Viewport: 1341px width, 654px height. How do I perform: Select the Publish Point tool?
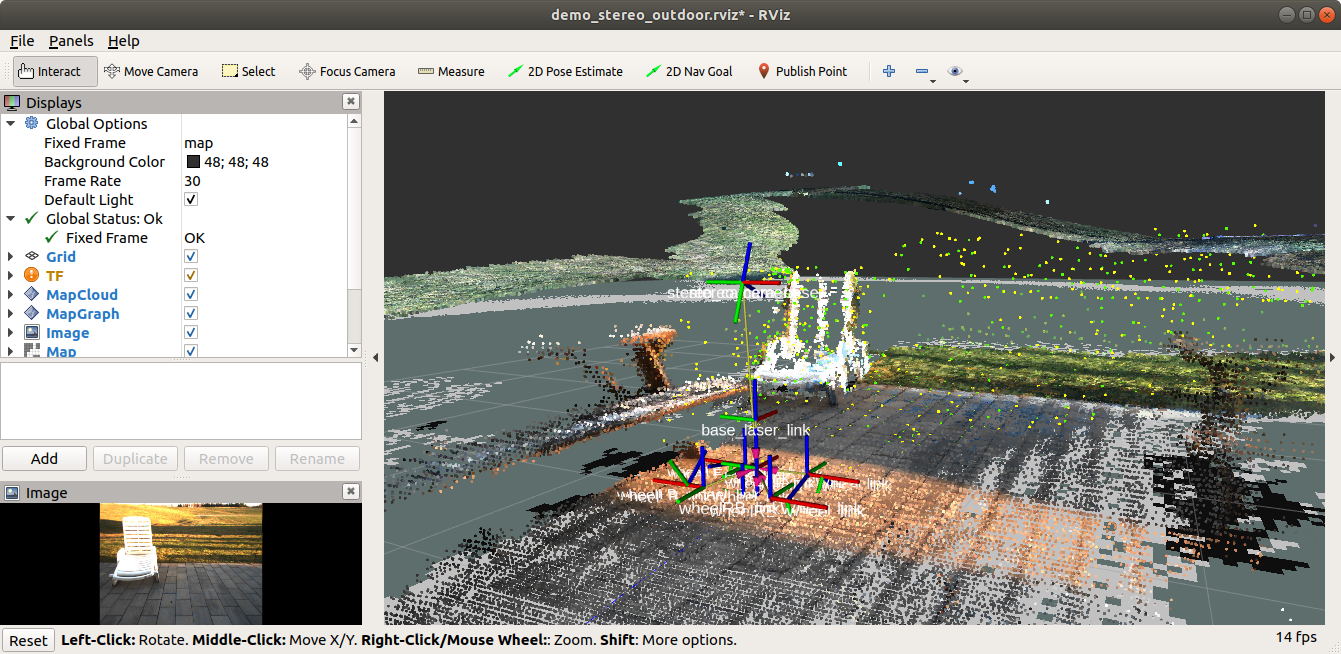pyautogui.click(x=801, y=71)
